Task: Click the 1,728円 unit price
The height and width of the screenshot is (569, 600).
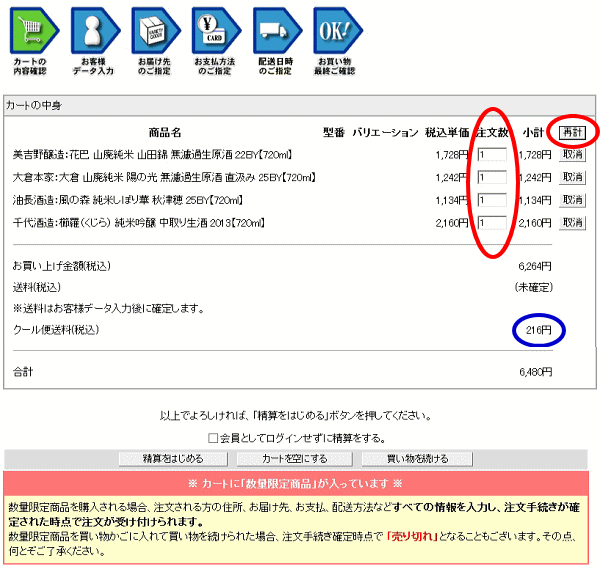Action: click(x=452, y=155)
